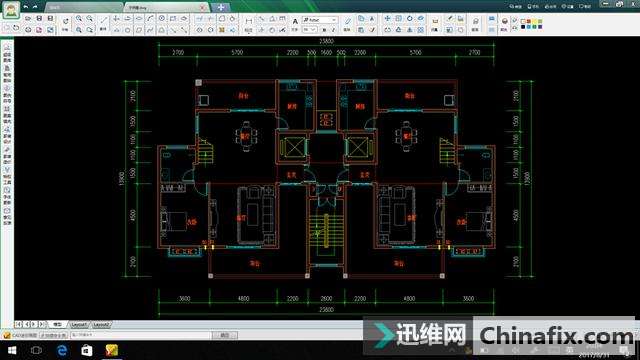Launch Microsoft Edge from the taskbar

click(62, 351)
